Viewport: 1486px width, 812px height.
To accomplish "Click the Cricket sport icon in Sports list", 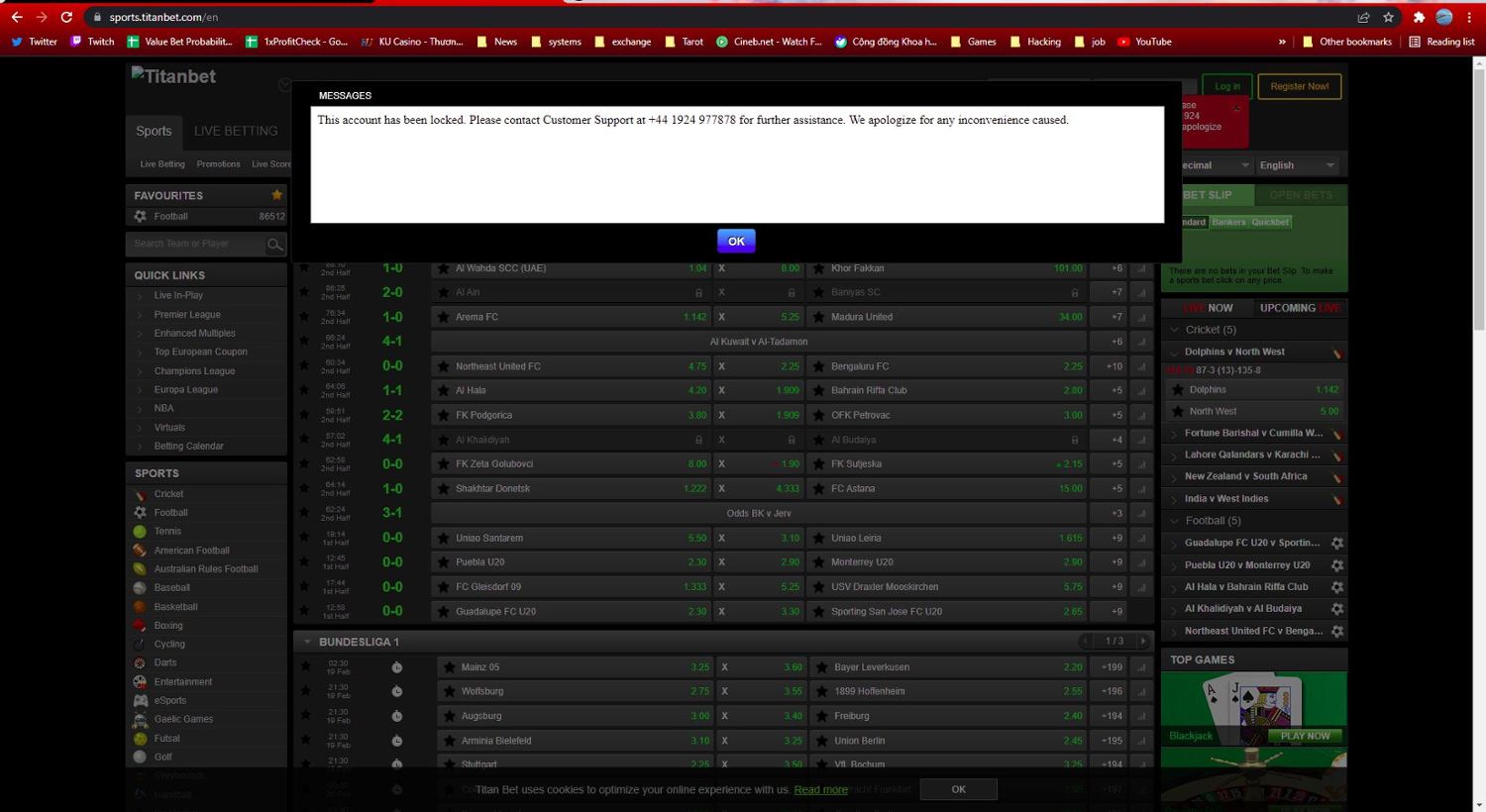I will pyautogui.click(x=140, y=494).
